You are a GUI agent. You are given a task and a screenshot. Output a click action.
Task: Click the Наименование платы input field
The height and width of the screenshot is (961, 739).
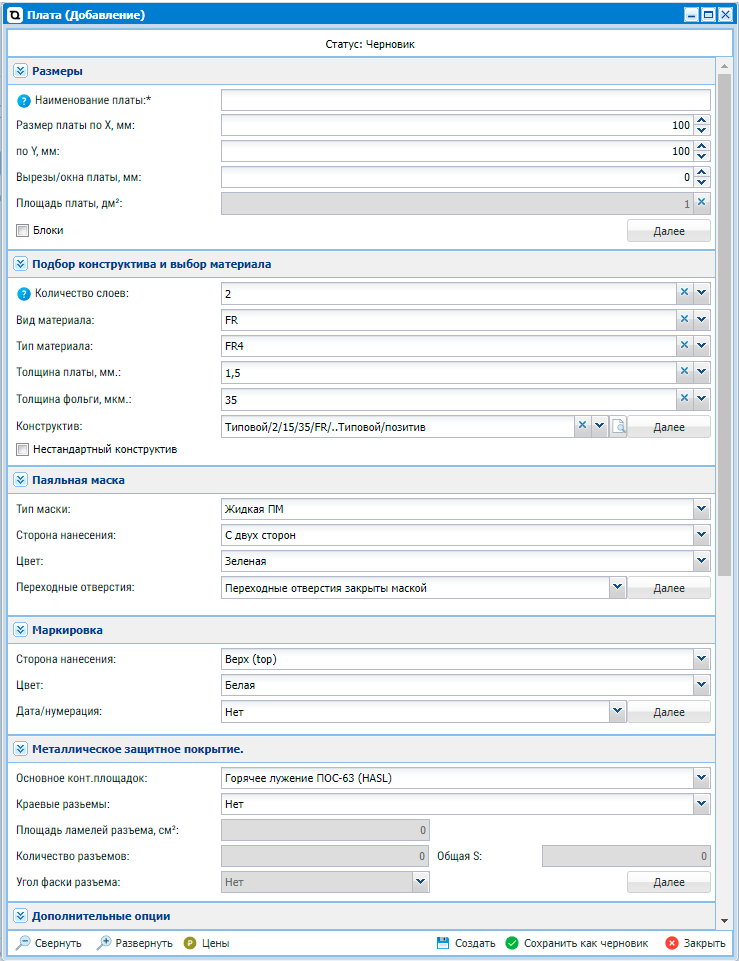click(x=465, y=100)
